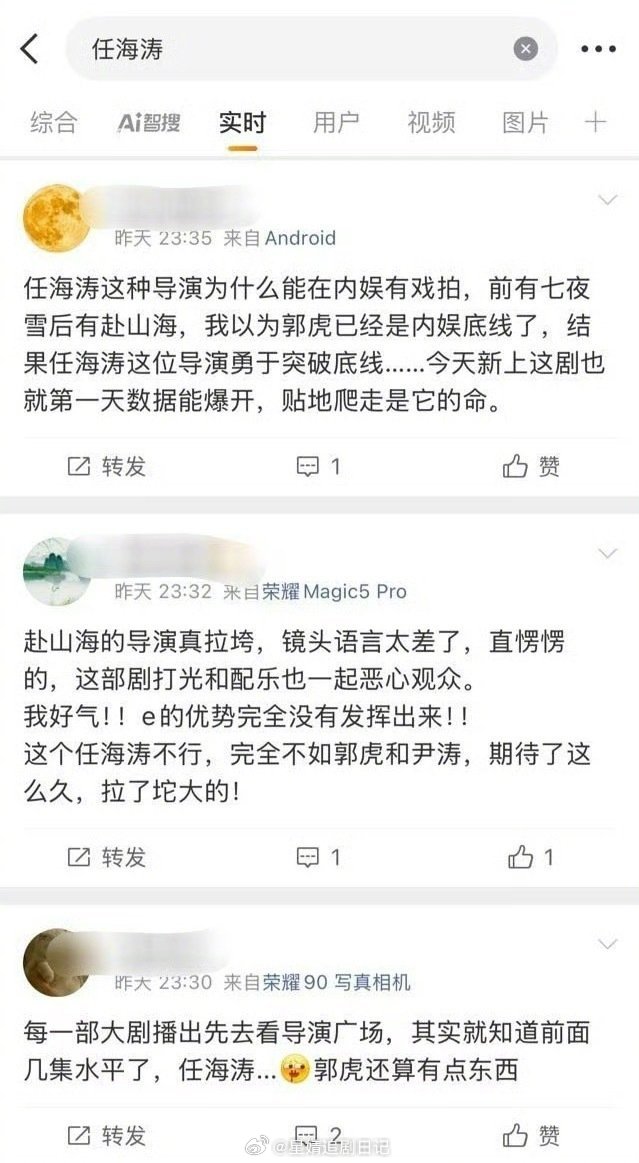
Task: Switch to the 综合 tab
Action: pos(53,122)
